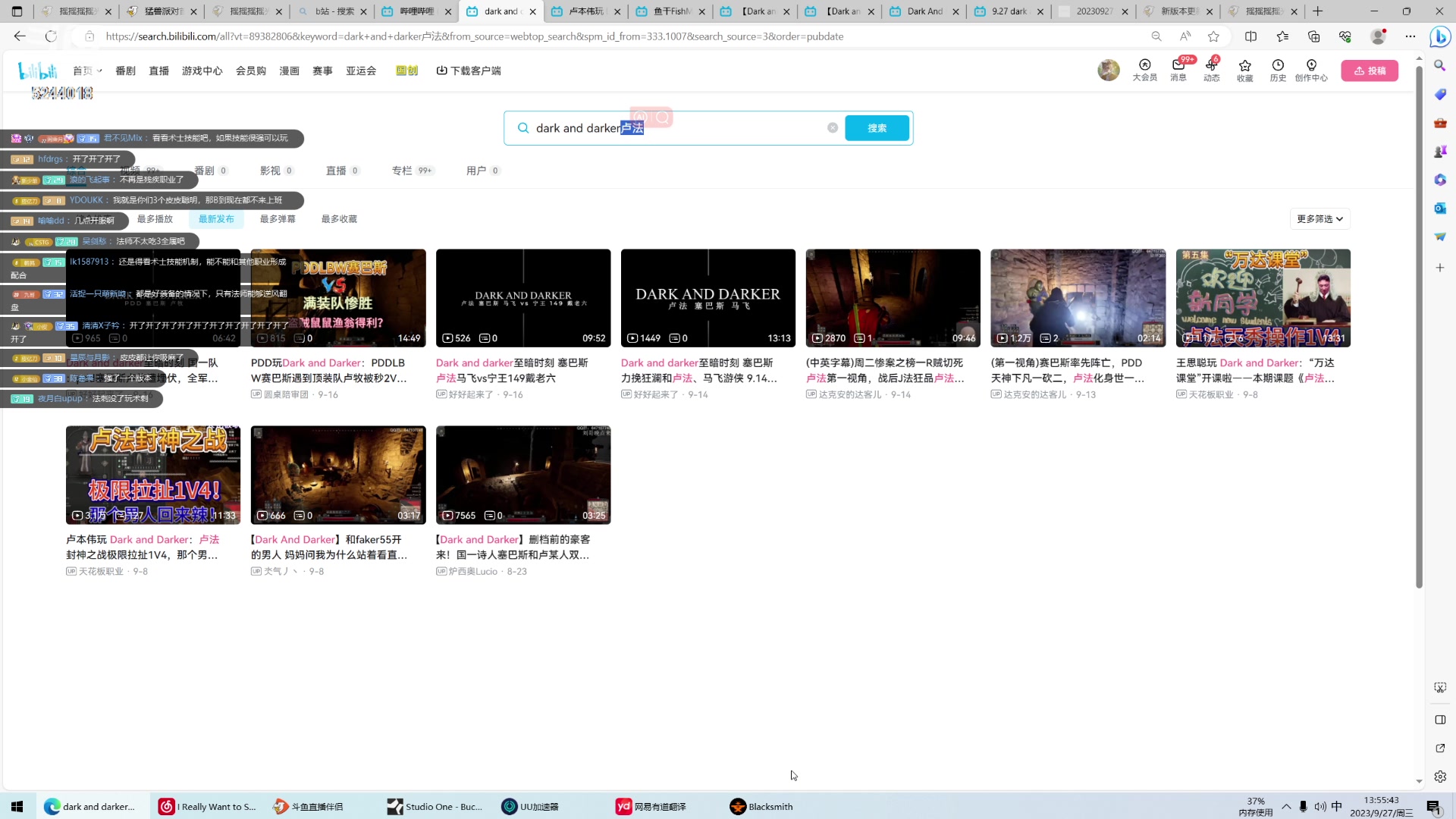Click the page vertical scrollbar

pyautogui.click(x=1419, y=326)
